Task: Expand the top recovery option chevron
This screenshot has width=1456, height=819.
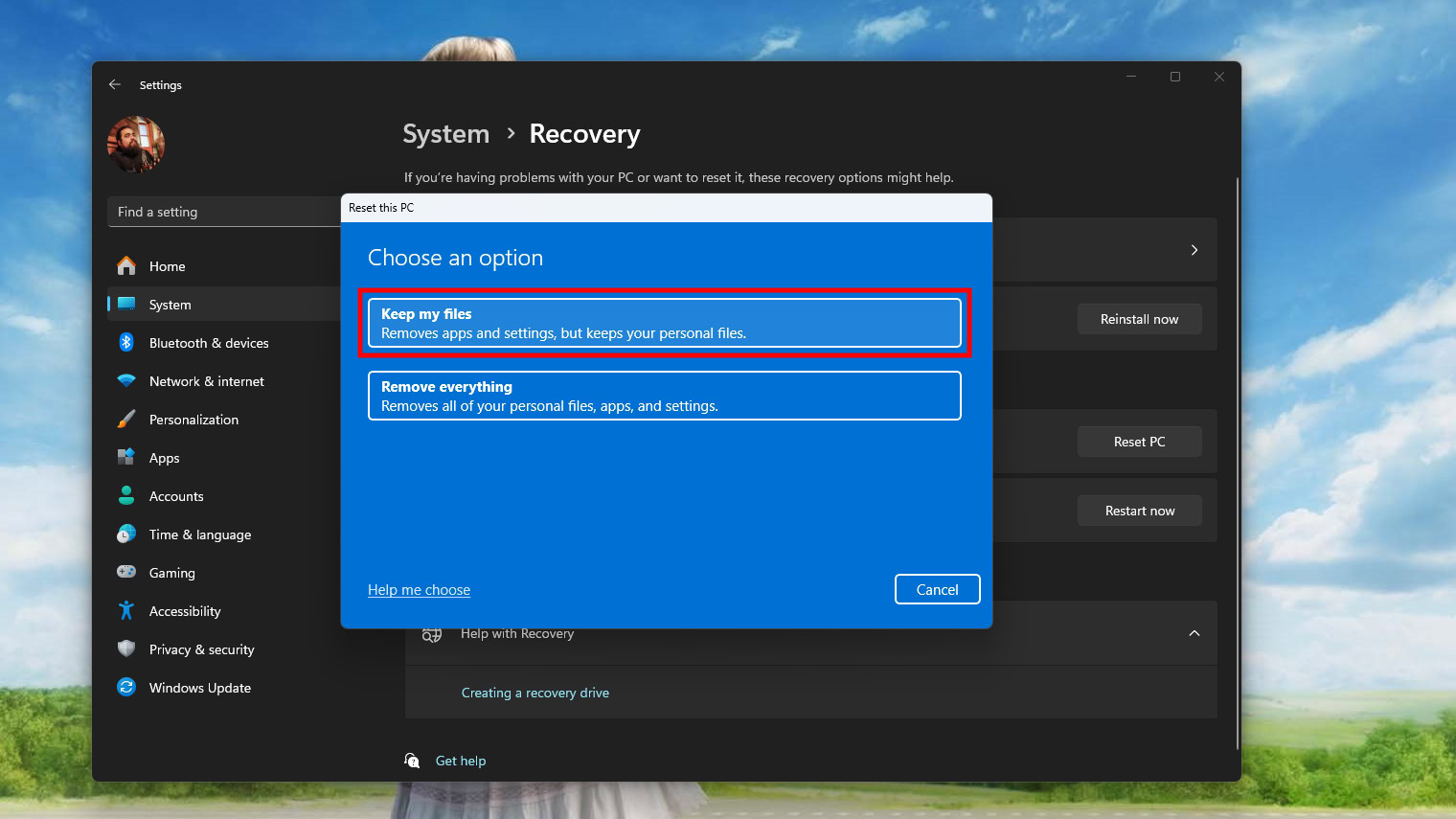Action: pos(1194,250)
